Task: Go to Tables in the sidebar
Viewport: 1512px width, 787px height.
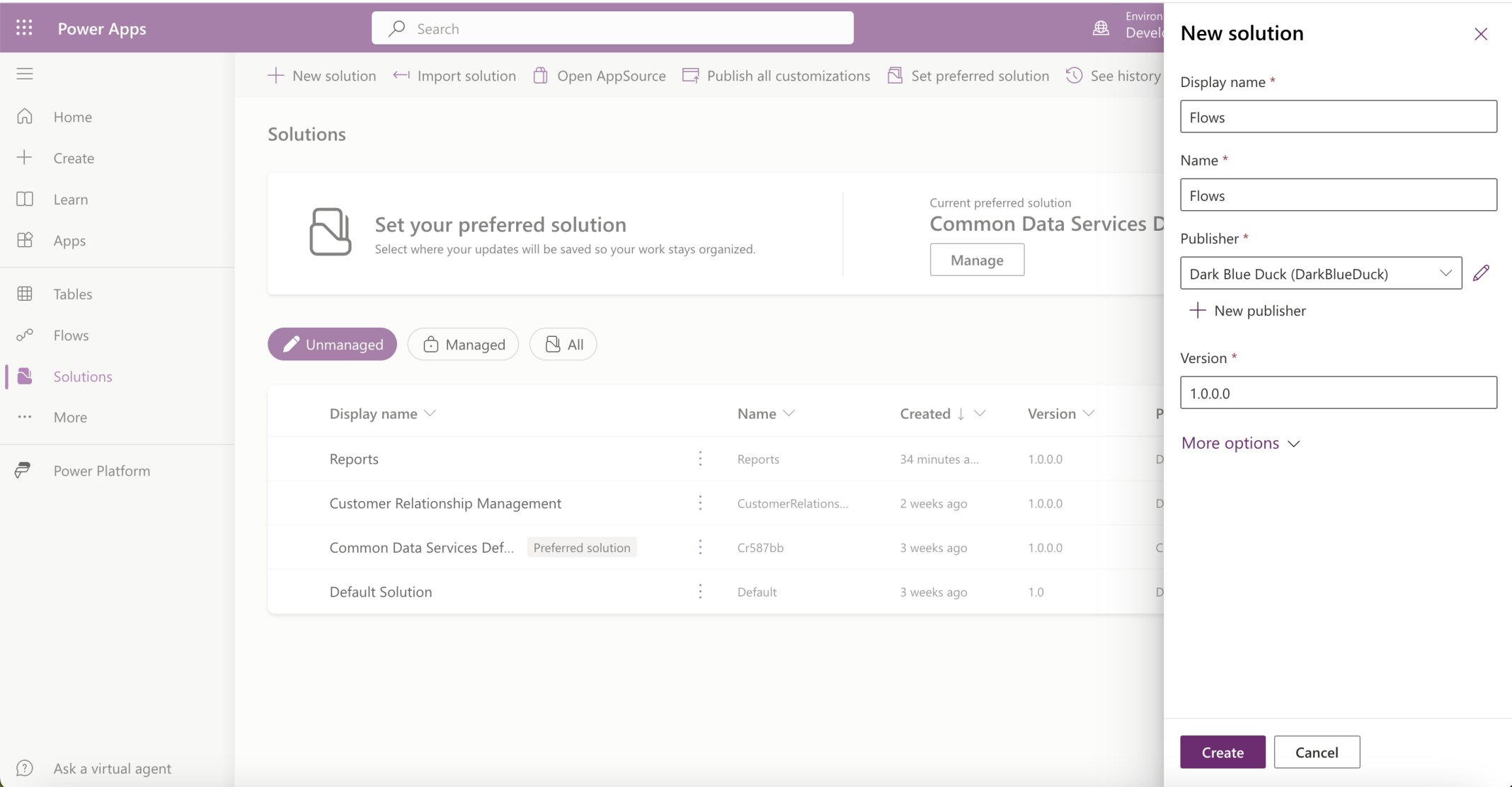Action: click(x=72, y=294)
